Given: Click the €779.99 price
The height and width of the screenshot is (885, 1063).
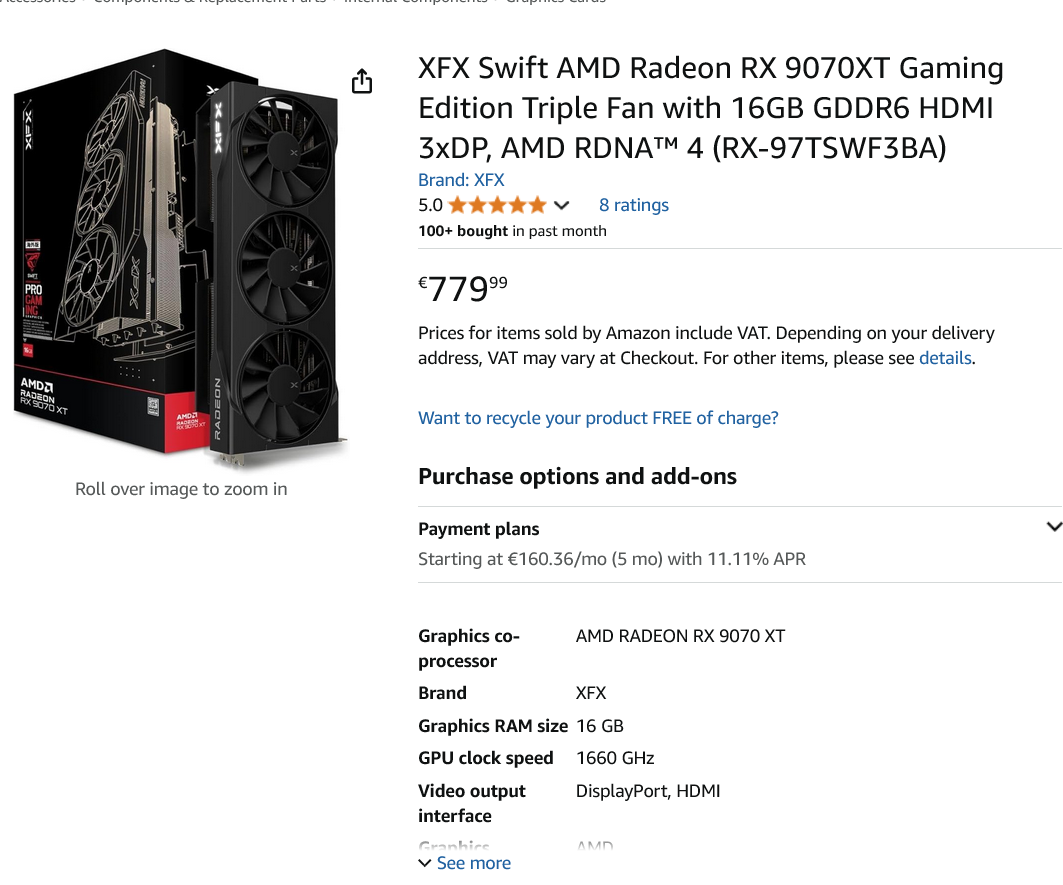Looking at the screenshot, I should pos(462,288).
